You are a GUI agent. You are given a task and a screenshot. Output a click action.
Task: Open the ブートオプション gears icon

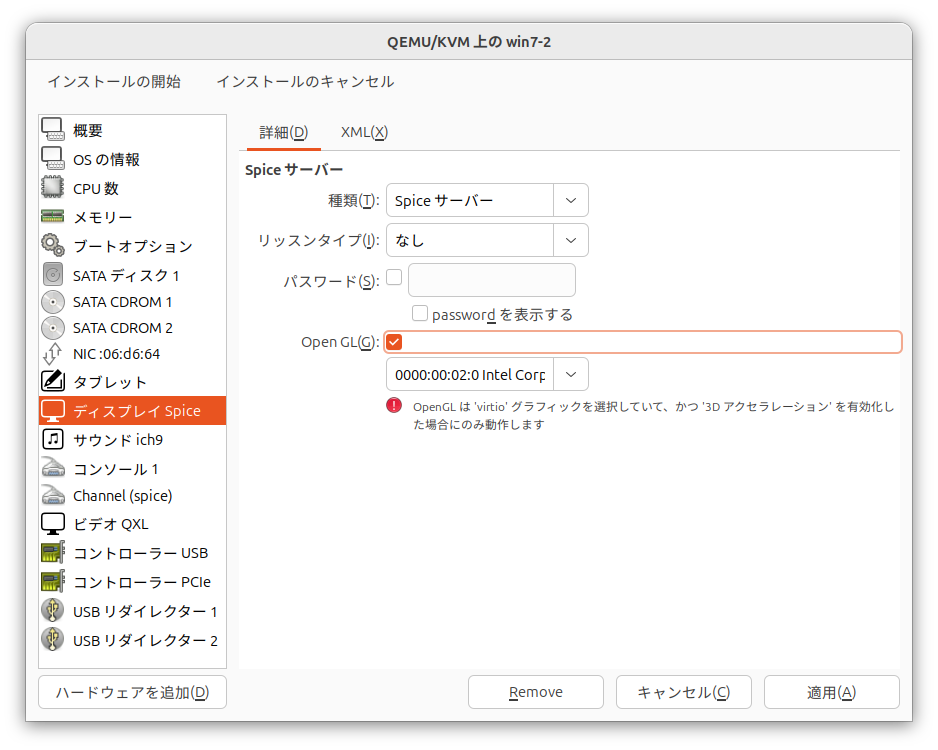point(53,245)
